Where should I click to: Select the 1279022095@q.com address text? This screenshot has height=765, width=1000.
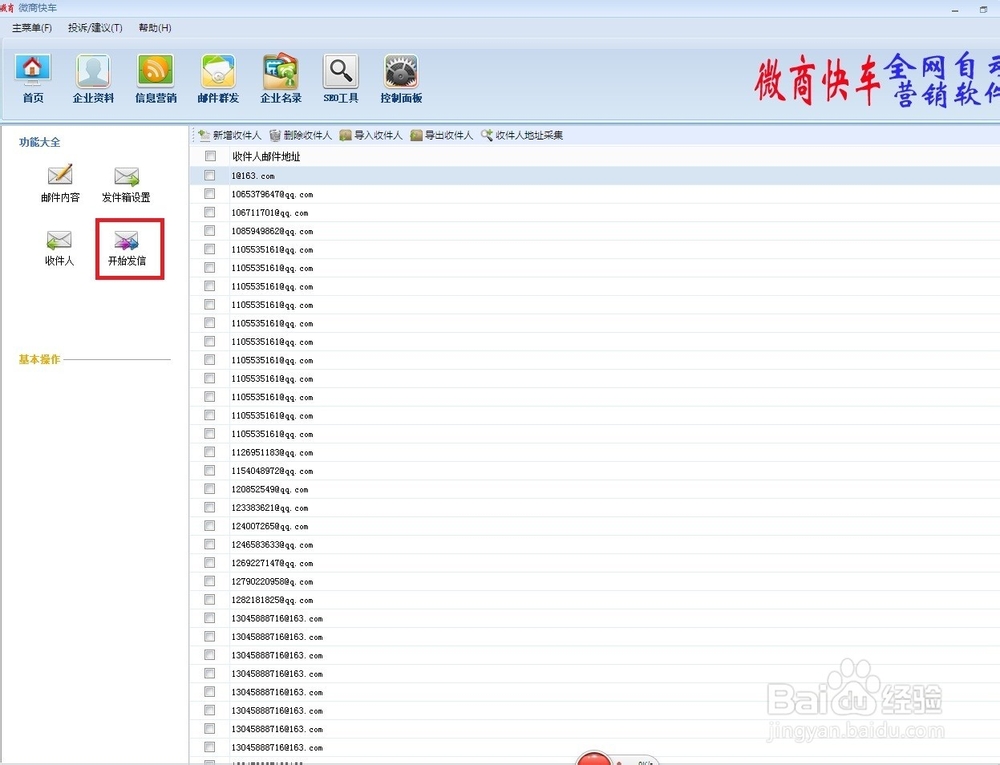coord(272,581)
